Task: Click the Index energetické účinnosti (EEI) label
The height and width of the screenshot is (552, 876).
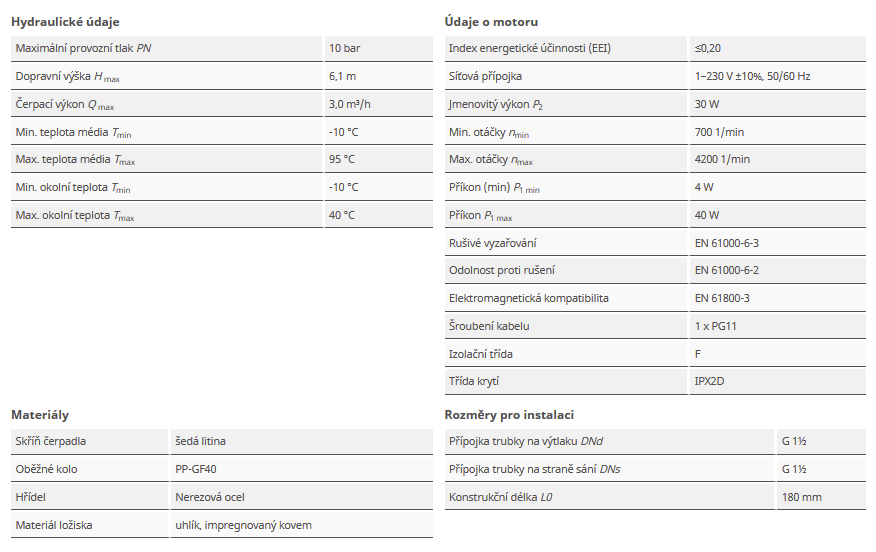Action: (x=530, y=48)
